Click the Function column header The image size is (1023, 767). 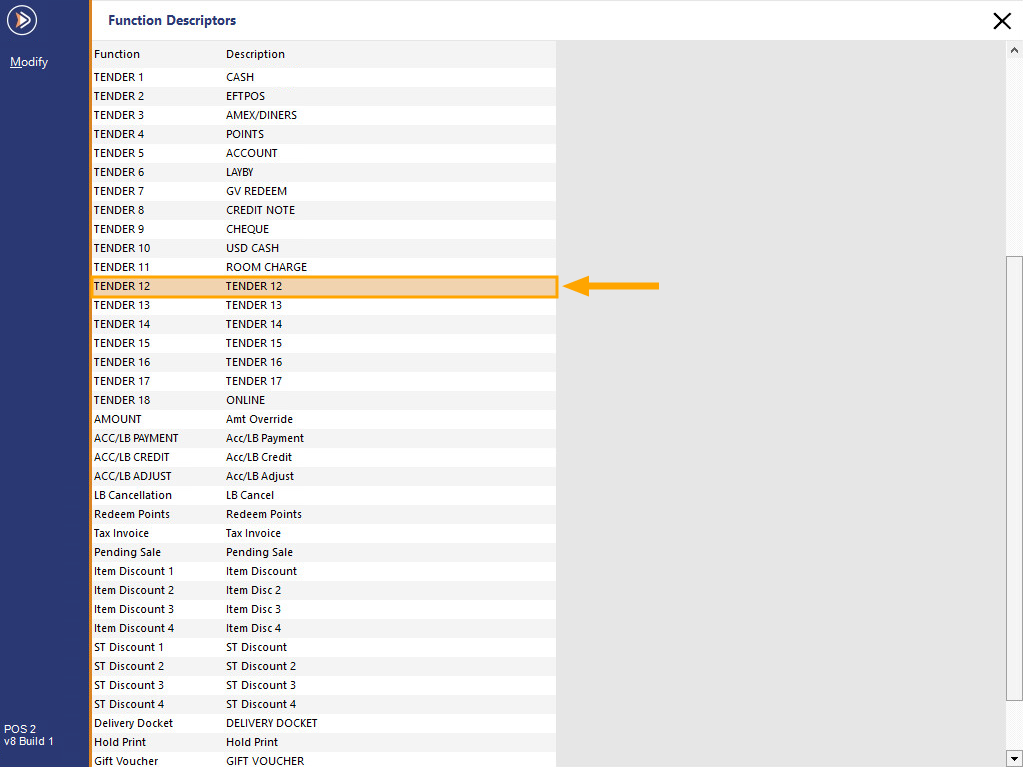tap(117, 54)
